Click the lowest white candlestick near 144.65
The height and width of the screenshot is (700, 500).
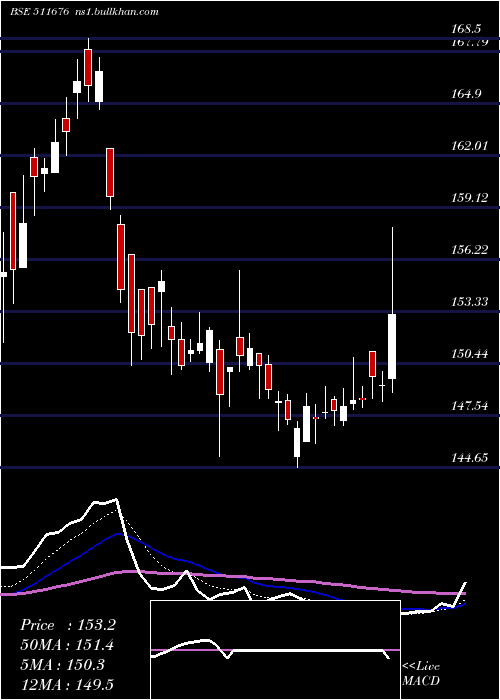pos(297,442)
